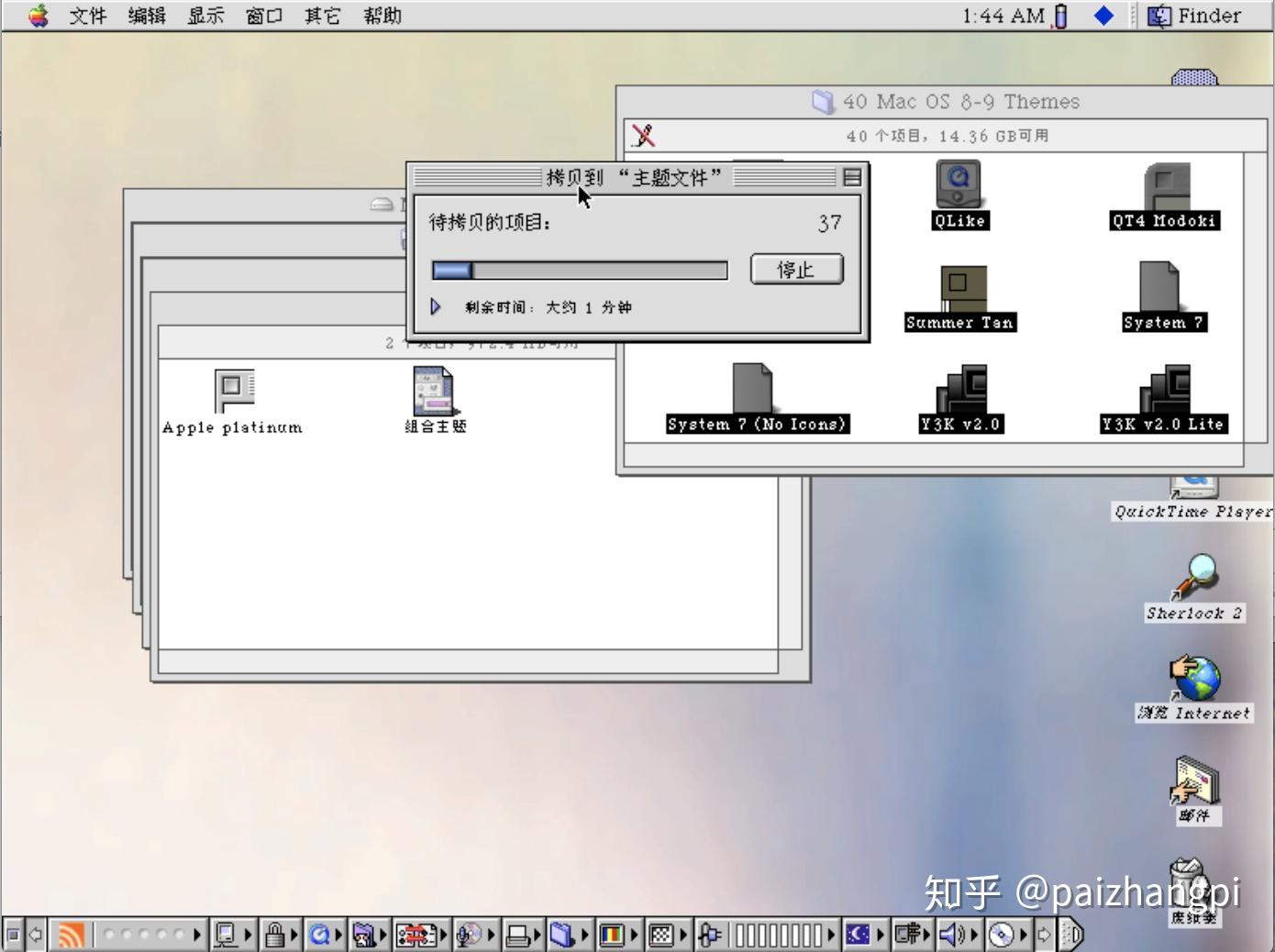Image resolution: width=1275 pixels, height=952 pixels.
Task: Click the 40 Mac OS 8-9 Themes title bar
Action: coord(945,101)
